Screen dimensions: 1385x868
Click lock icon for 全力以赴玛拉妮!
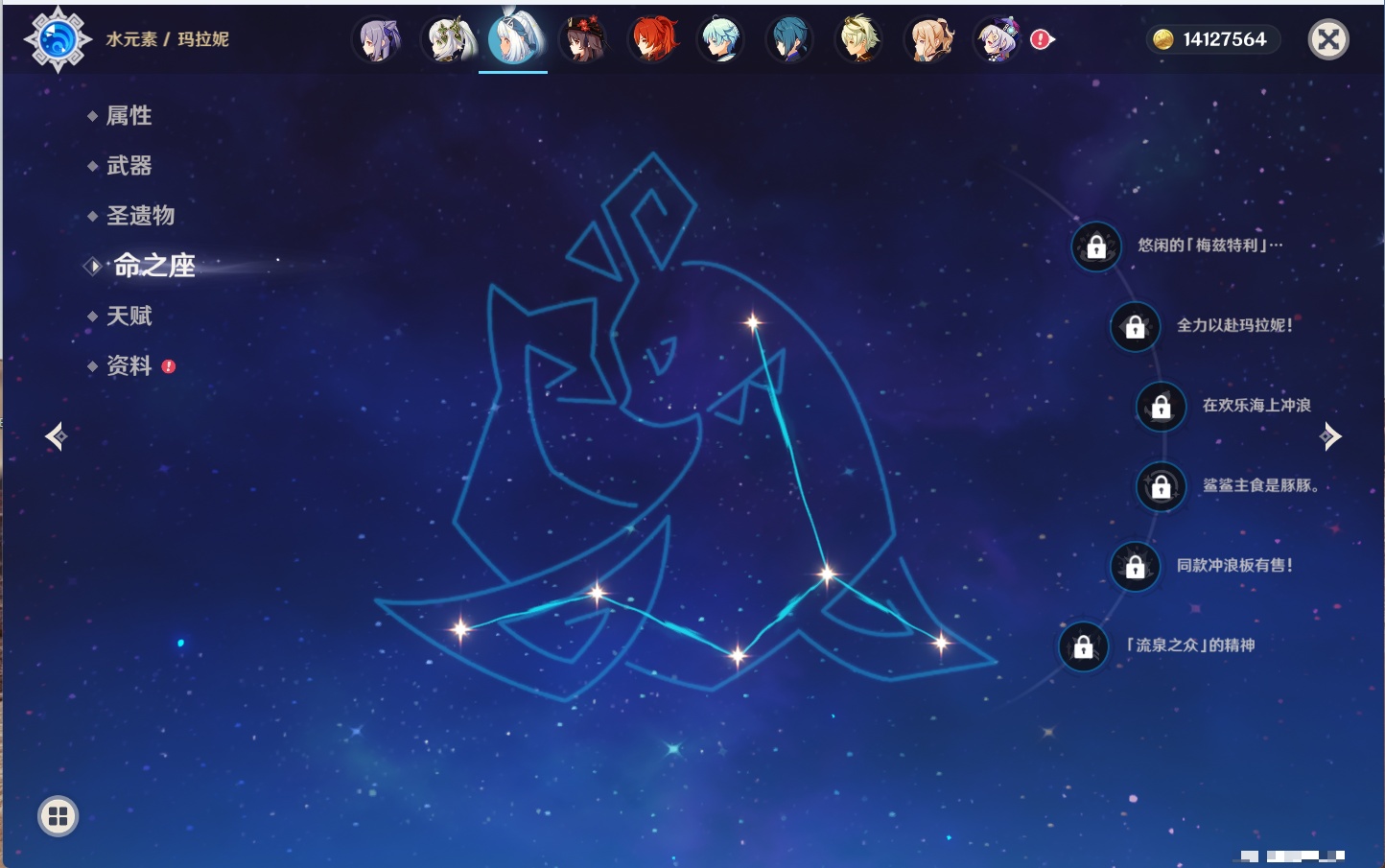pos(1135,326)
